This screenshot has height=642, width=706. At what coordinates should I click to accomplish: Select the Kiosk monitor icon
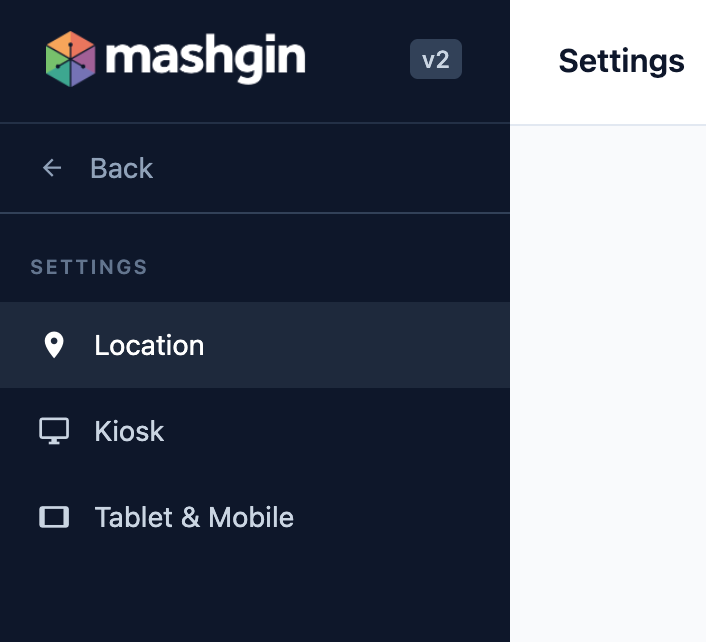click(54, 431)
